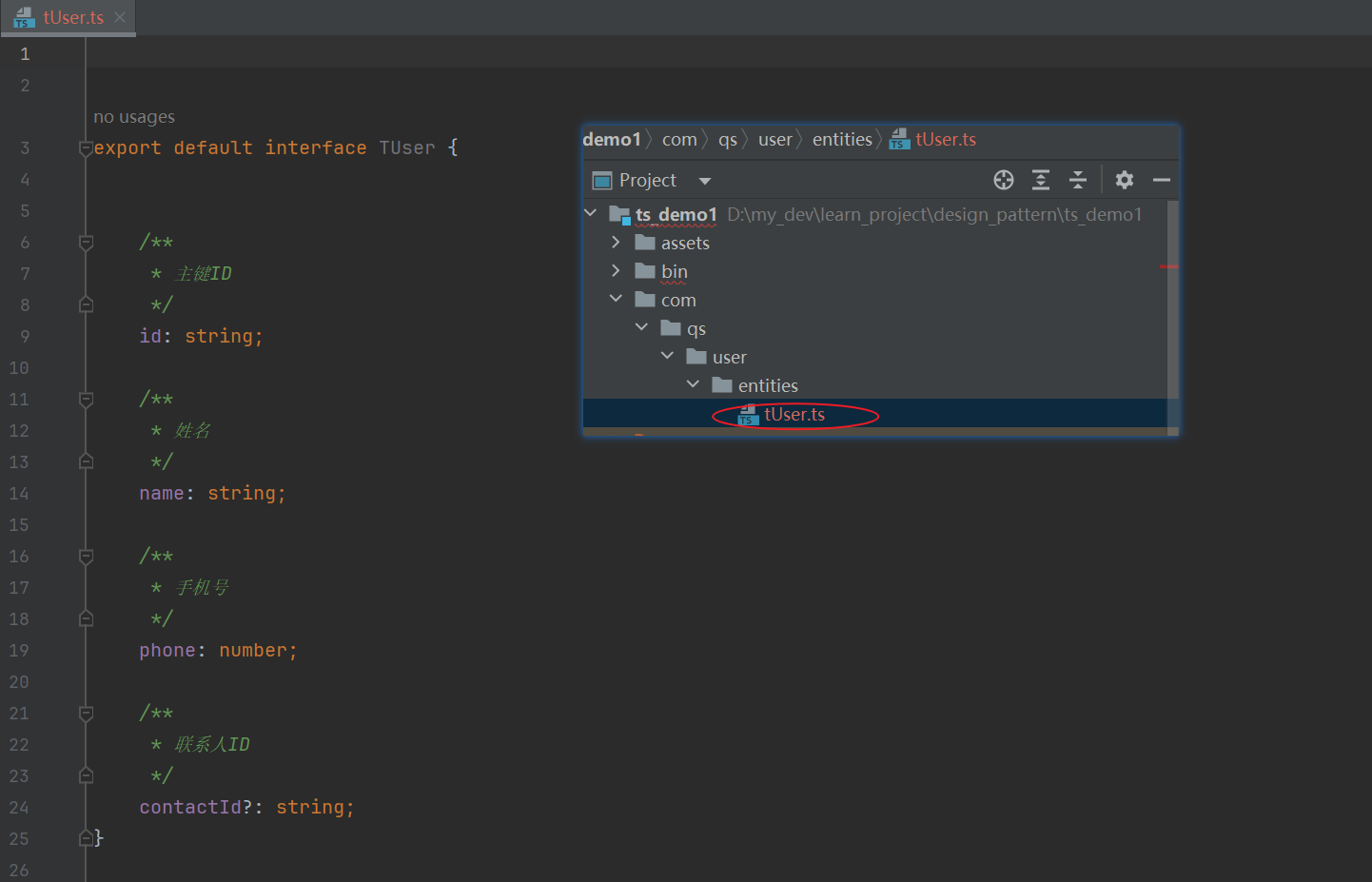Click the 'id: string;' property line
This screenshot has width=1372, height=882.
coord(201,337)
